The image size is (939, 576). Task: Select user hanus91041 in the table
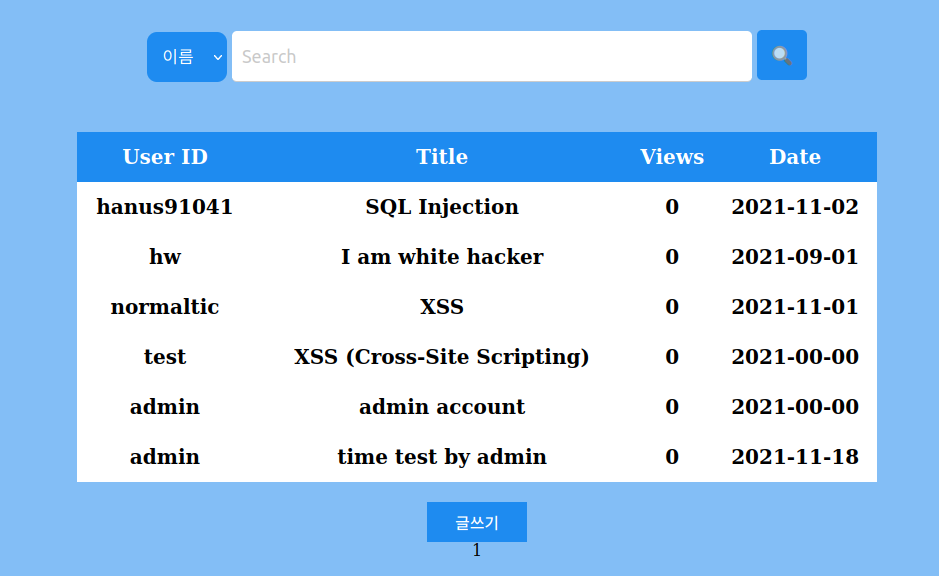point(165,207)
